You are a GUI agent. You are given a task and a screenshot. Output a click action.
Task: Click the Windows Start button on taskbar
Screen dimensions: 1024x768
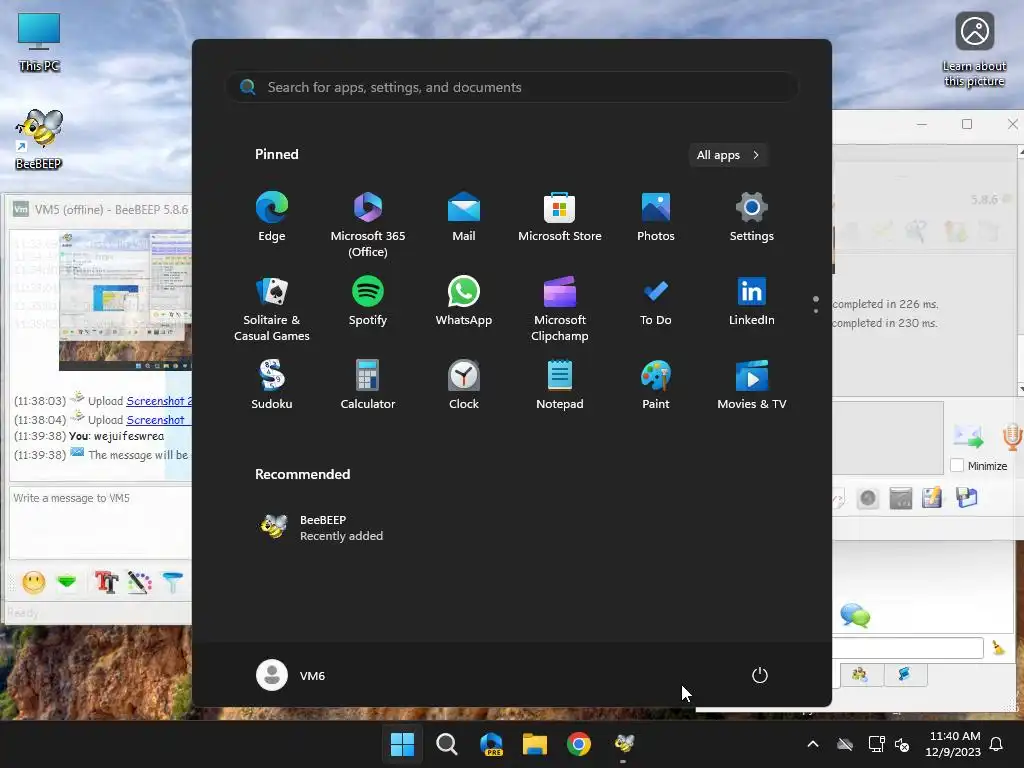(x=402, y=744)
